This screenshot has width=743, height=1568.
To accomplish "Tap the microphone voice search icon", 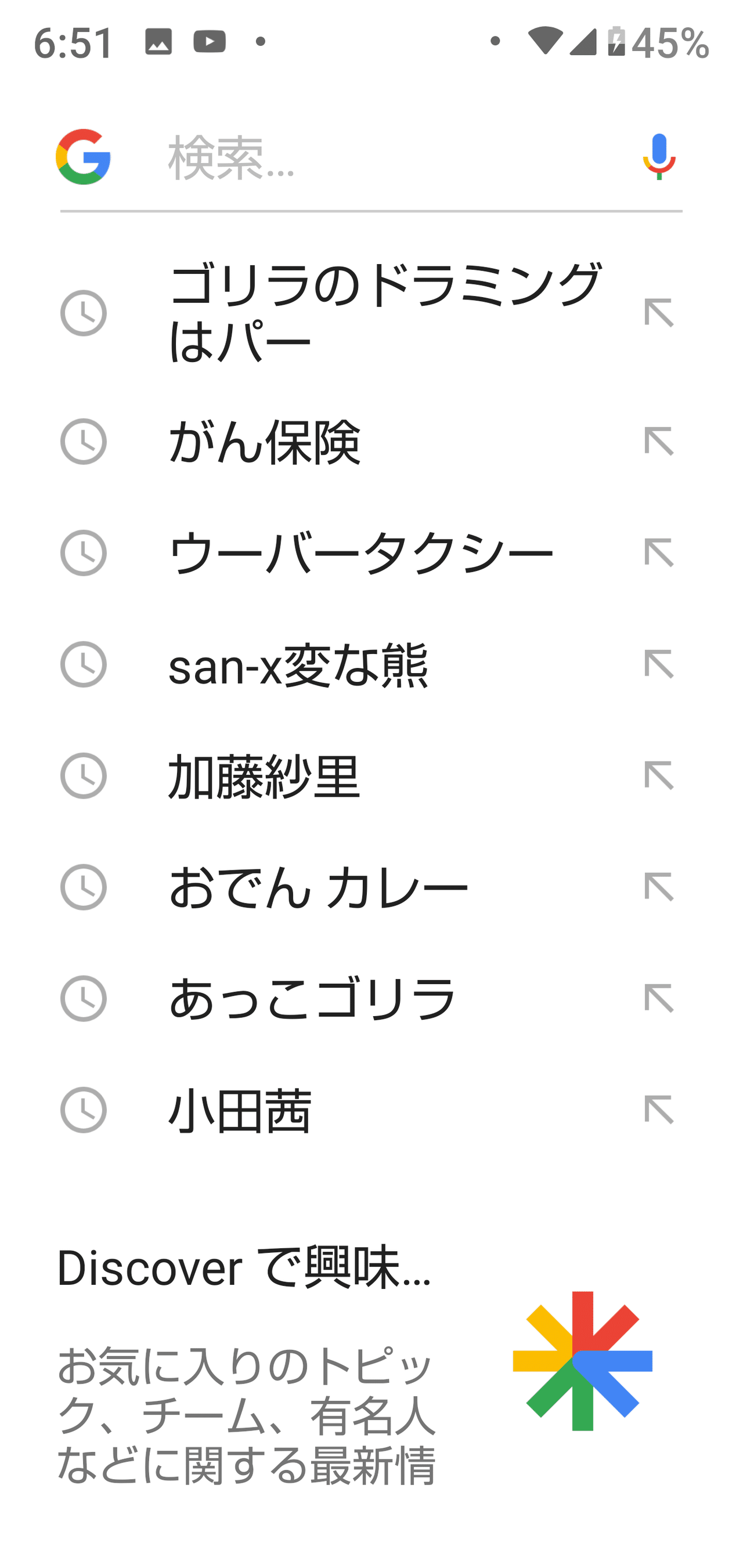I will coord(659,157).
